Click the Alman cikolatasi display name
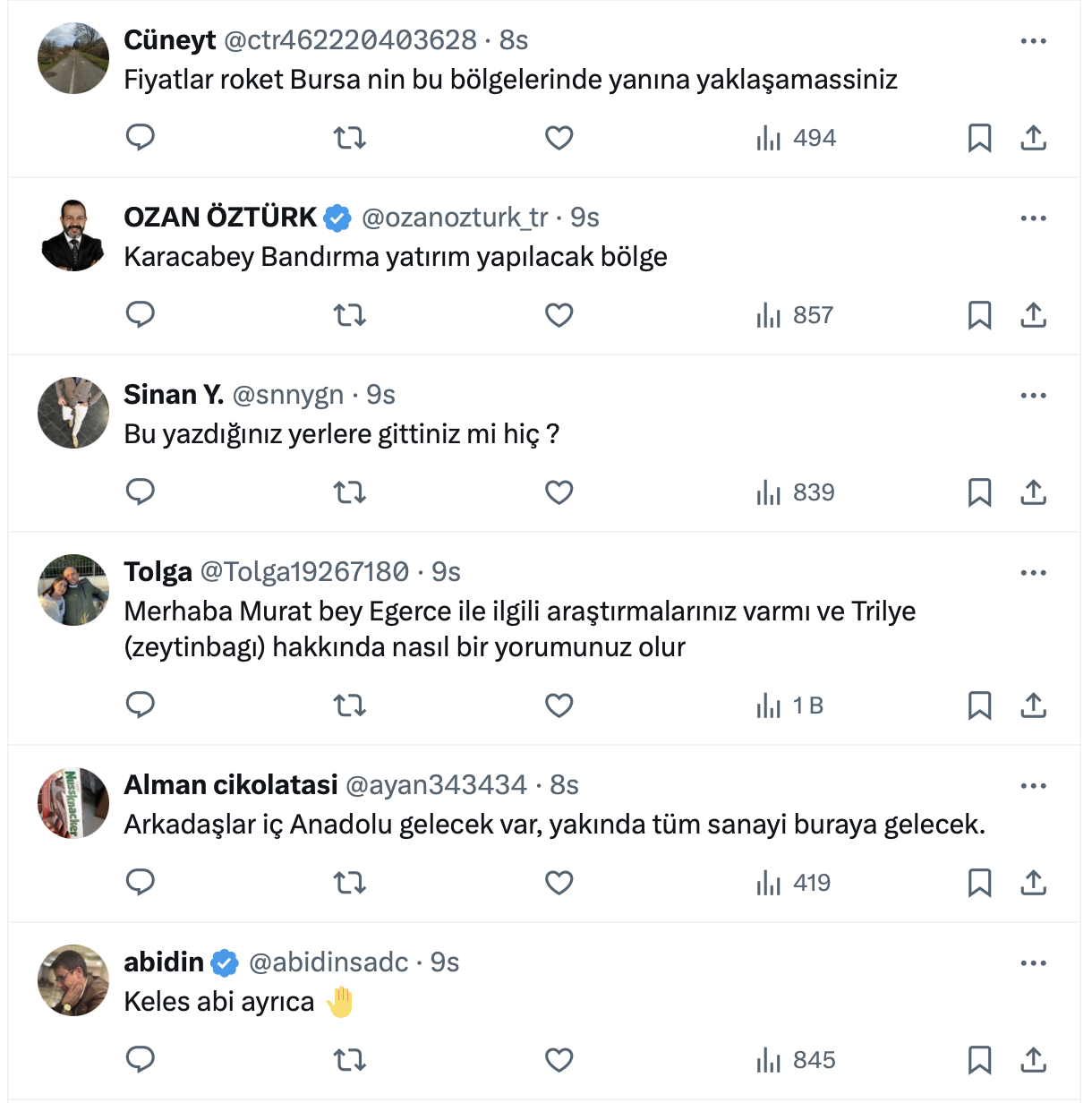 (x=231, y=784)
